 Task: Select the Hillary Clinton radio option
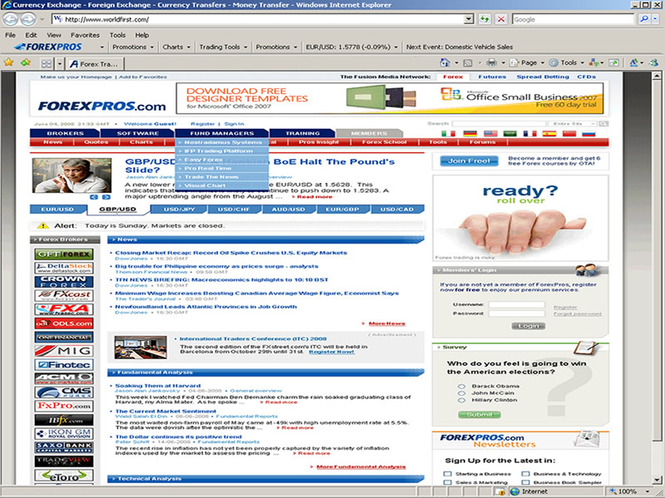coord(461,400)
